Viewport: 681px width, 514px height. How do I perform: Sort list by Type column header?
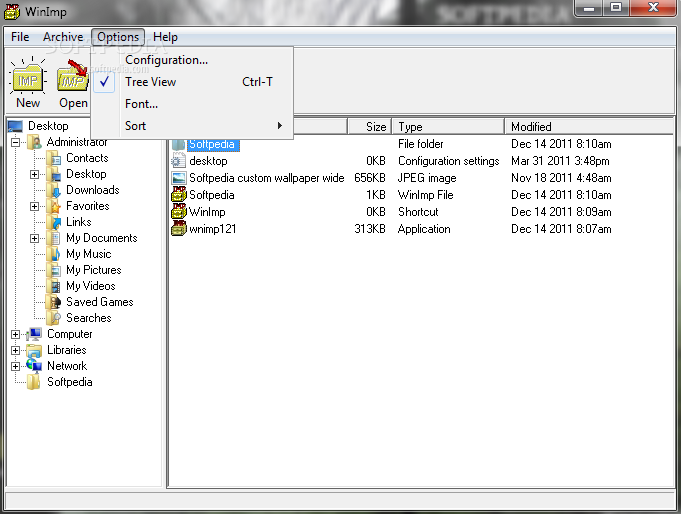[448, 126]
